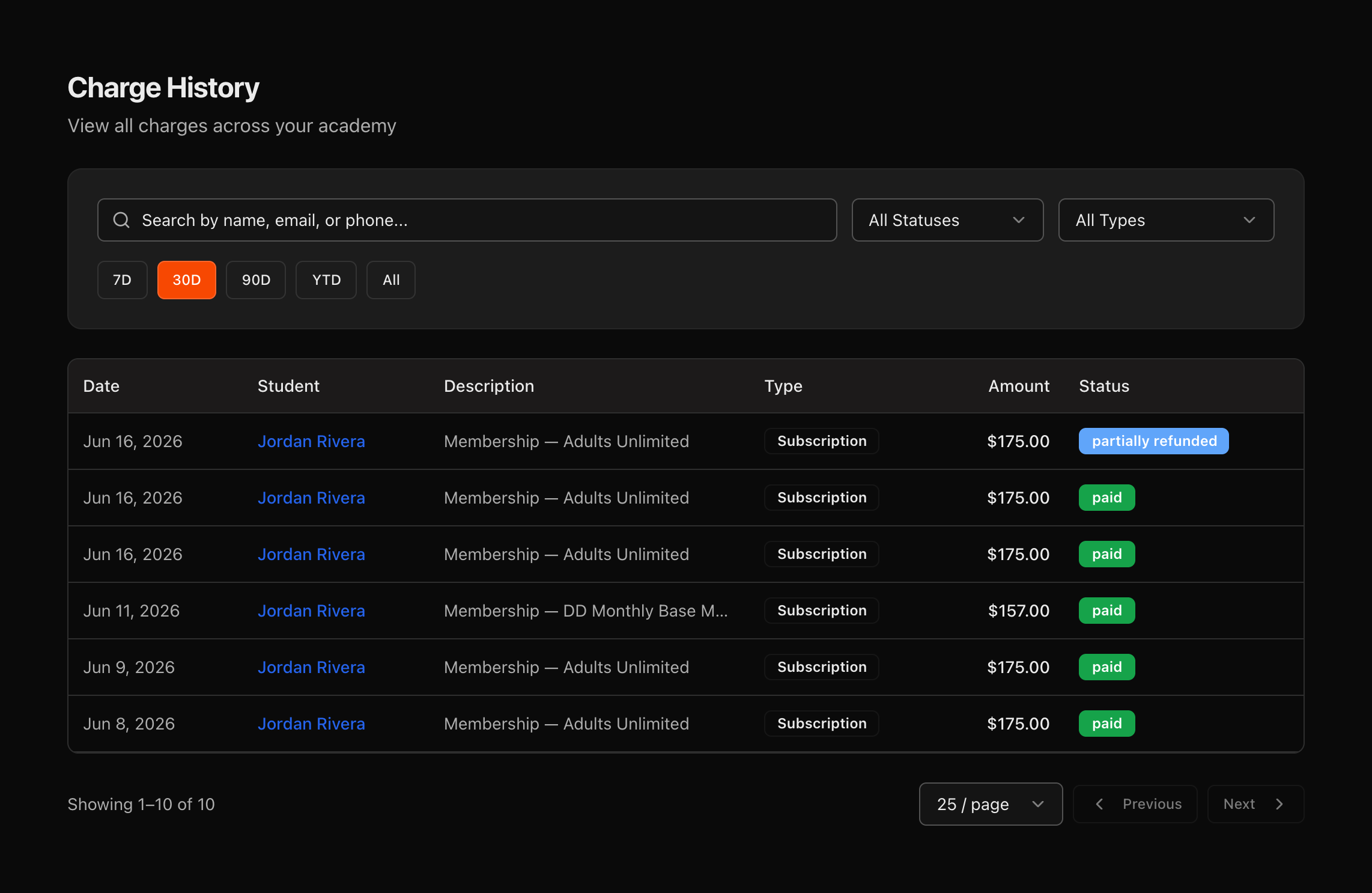Select the 90D date range filter
The height and width of the screenshot is (893, 1372).
[256, 280]
